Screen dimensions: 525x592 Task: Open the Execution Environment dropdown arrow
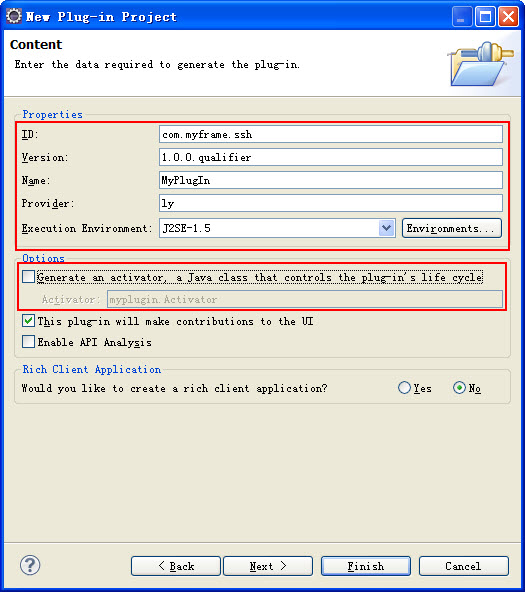[x=386, y=228]
